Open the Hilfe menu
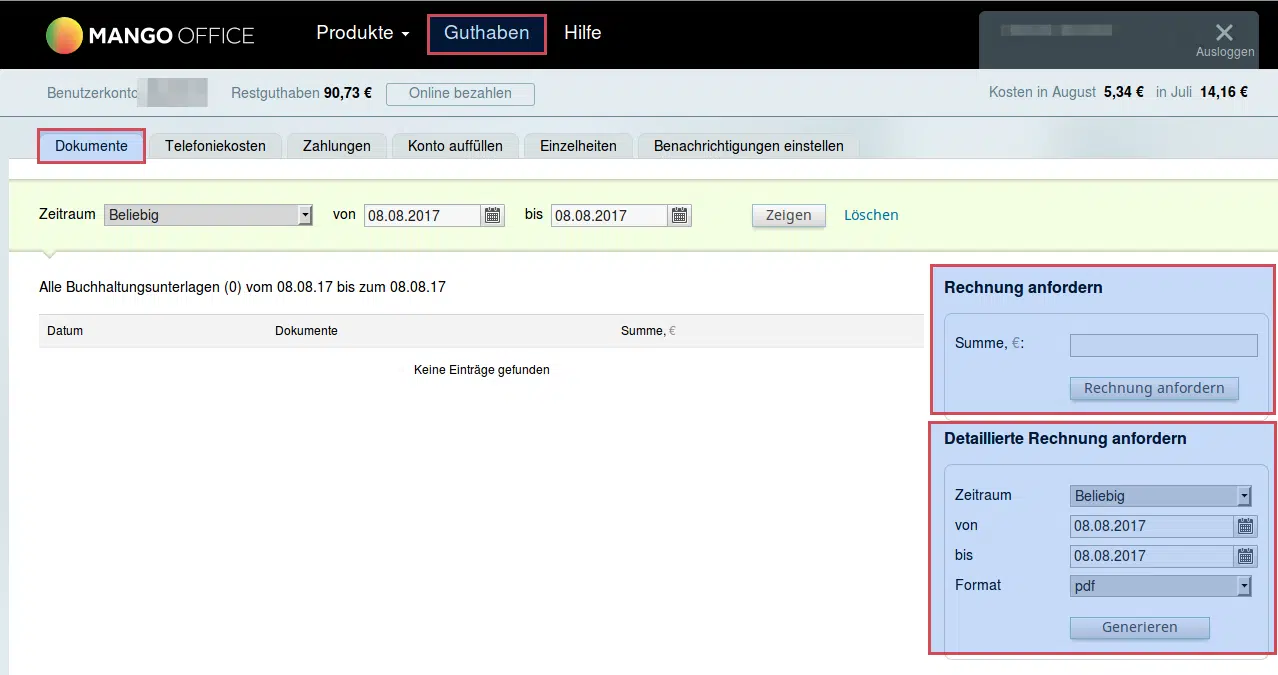The image size is (1278, 675). tap(583, 33)
